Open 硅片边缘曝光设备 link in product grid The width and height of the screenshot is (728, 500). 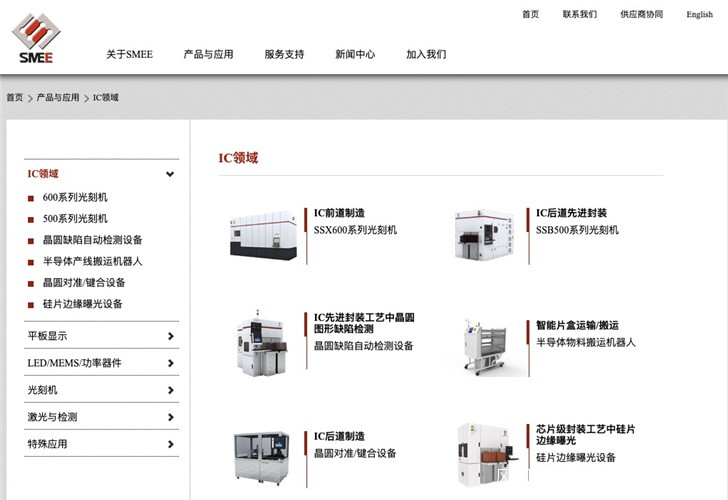pyautogui.click(x=576, y=457)
